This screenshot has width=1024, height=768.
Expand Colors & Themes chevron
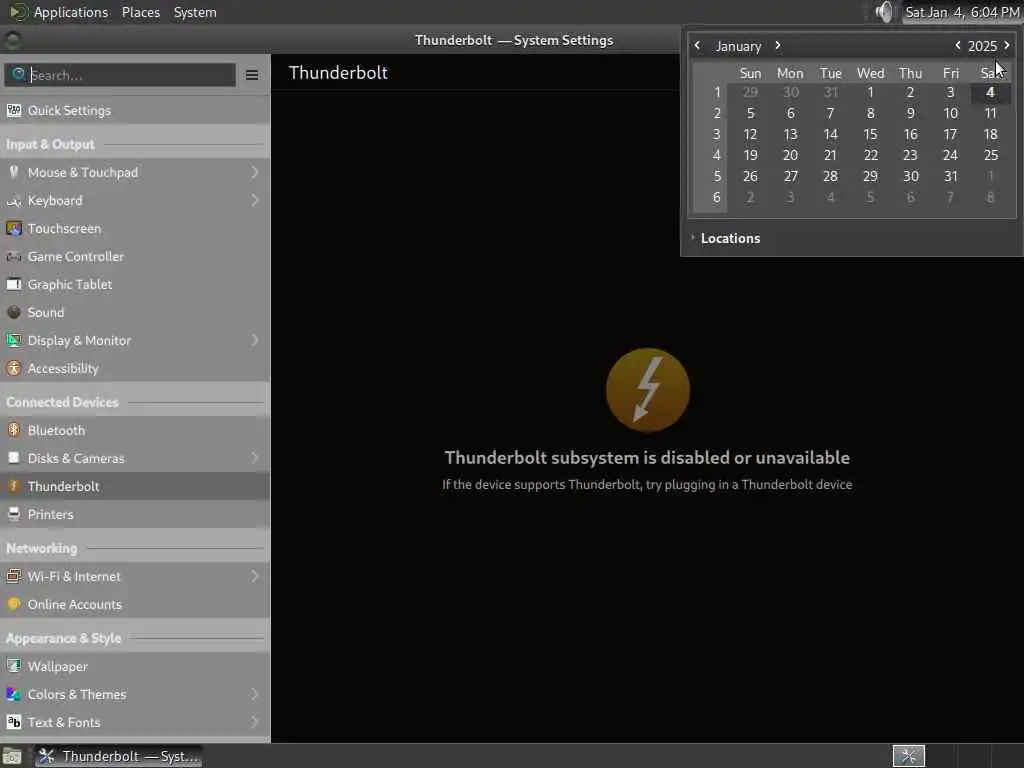(255, 694)
